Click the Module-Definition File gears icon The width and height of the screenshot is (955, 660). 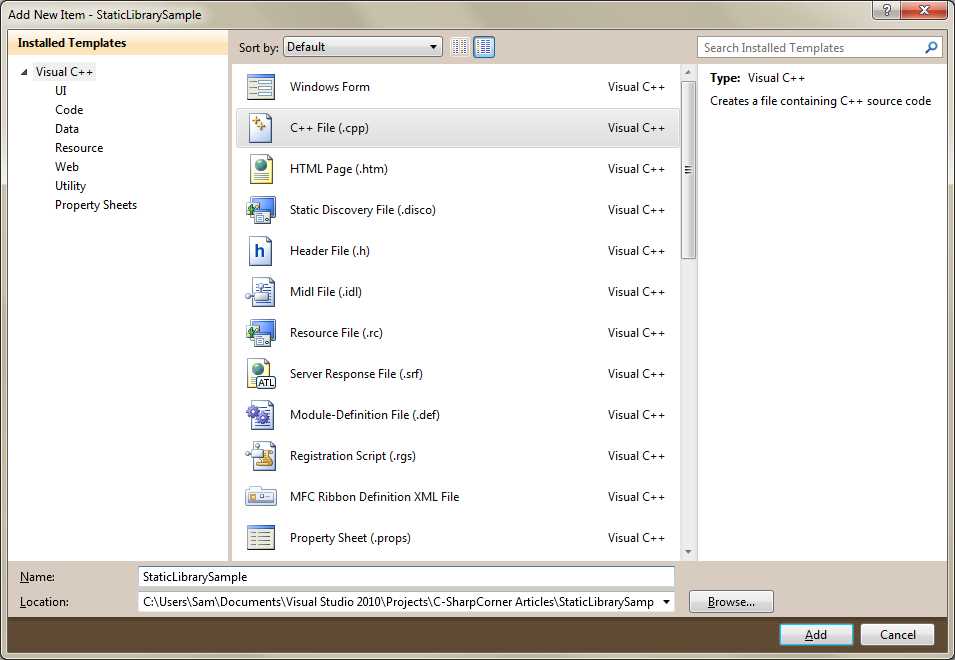(x=261, y=415)
